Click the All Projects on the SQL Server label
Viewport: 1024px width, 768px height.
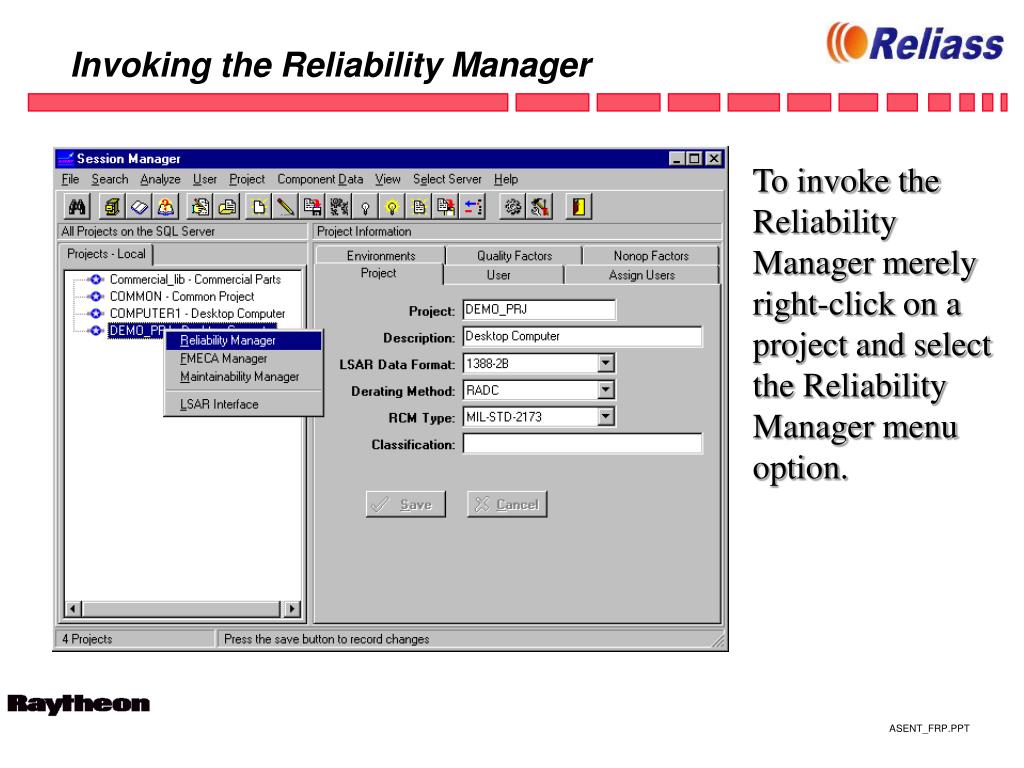138,231
